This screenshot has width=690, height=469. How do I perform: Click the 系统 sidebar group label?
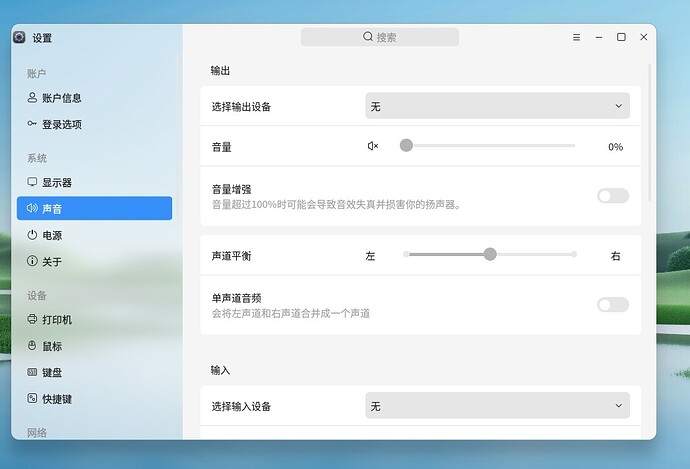tap(37, 158)
